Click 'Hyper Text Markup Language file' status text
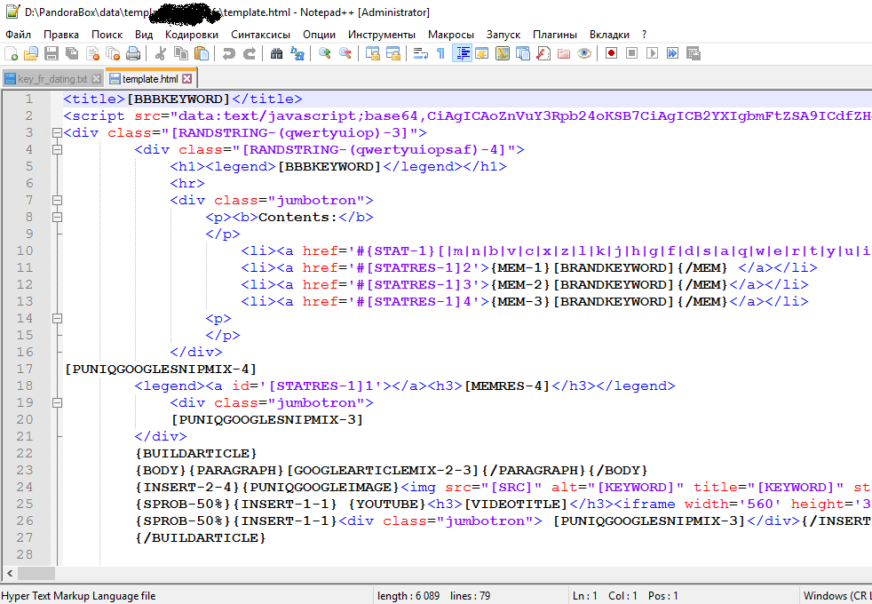This screenshot has width=872, height=604. click(x=78, y=596)
